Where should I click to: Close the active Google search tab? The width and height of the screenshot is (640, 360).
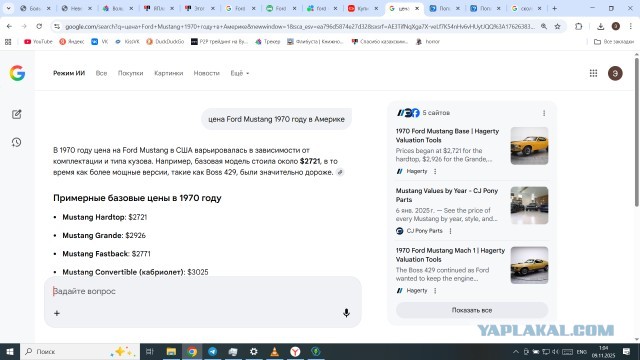pos(417,8)
